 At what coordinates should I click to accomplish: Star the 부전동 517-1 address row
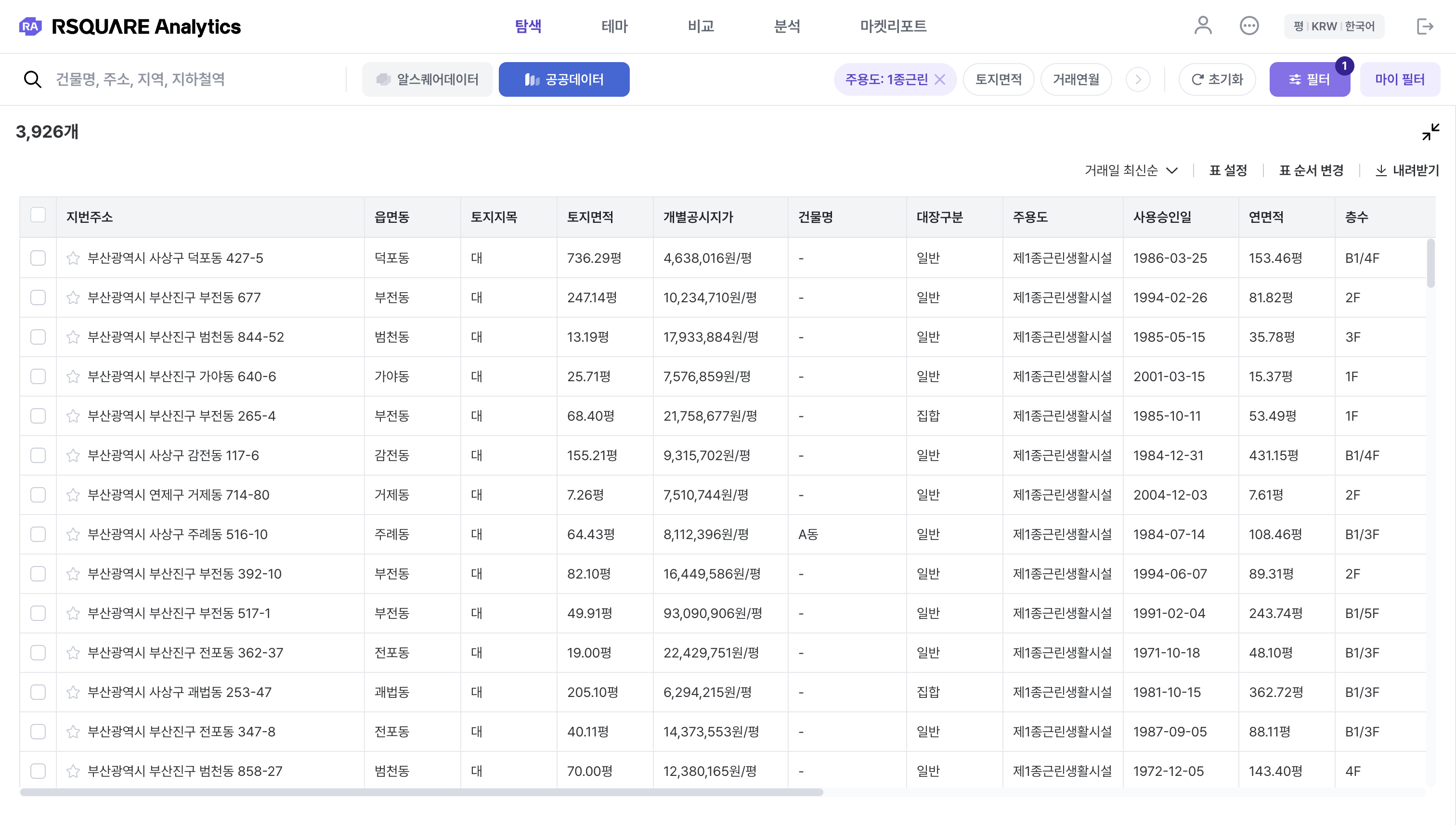tap(73, 614)
